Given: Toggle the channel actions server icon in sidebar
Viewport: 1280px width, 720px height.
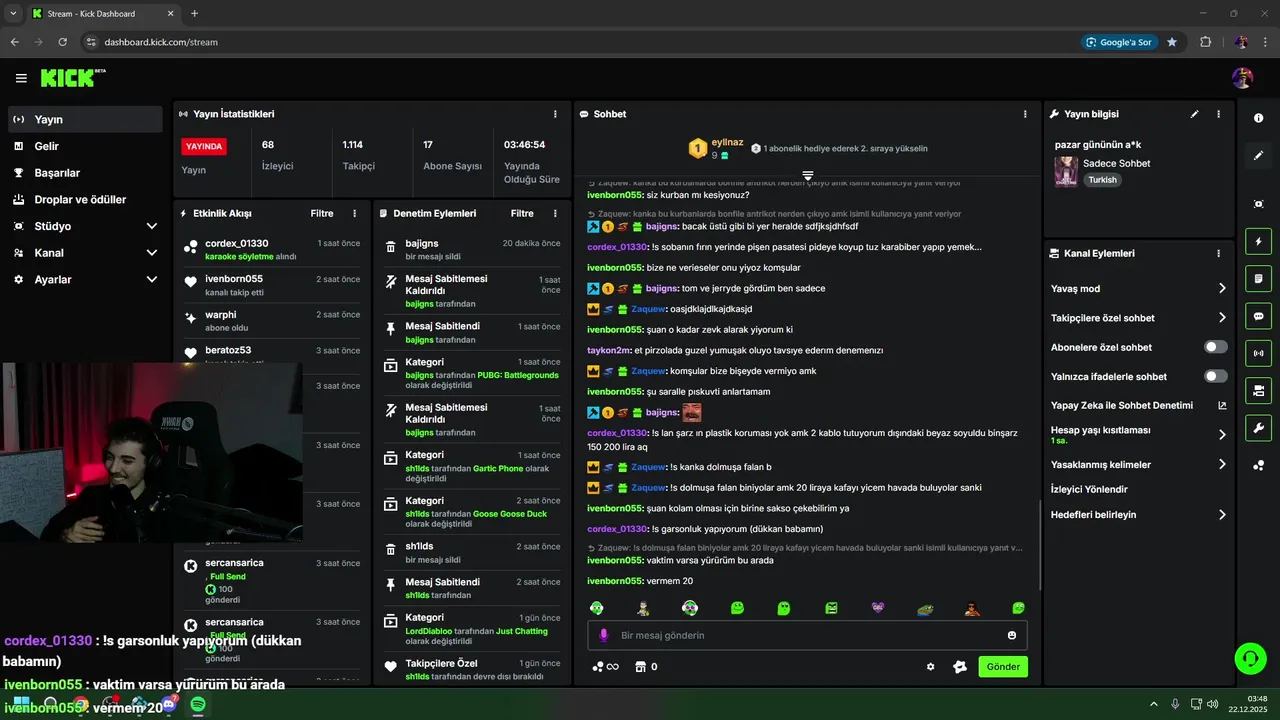Looking at the screenshot, I should [1258, 390].
